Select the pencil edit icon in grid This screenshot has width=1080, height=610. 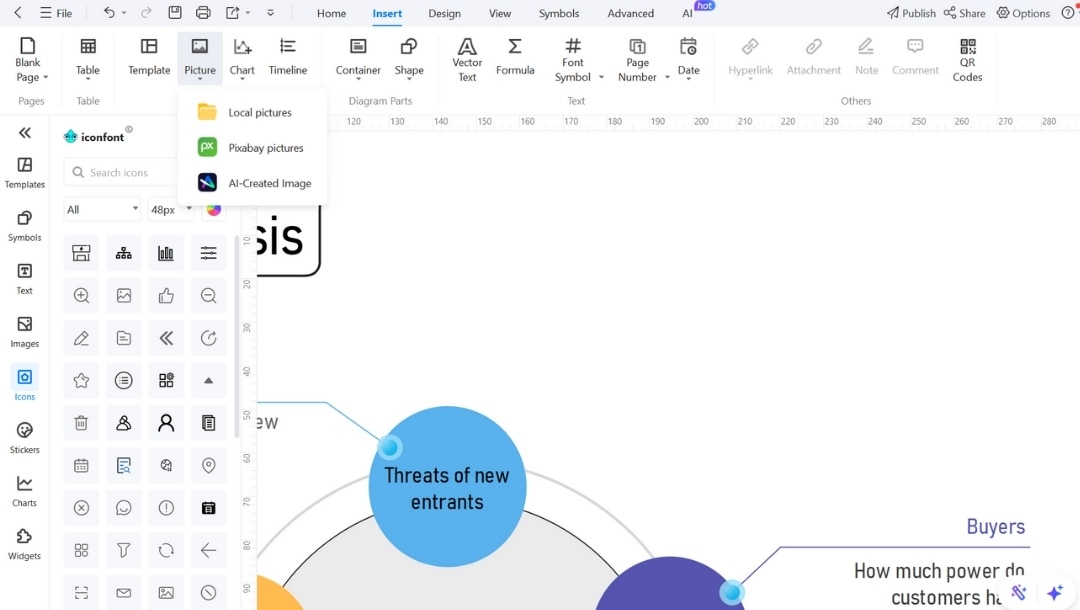pyautogui.click(x=81, y=338)
